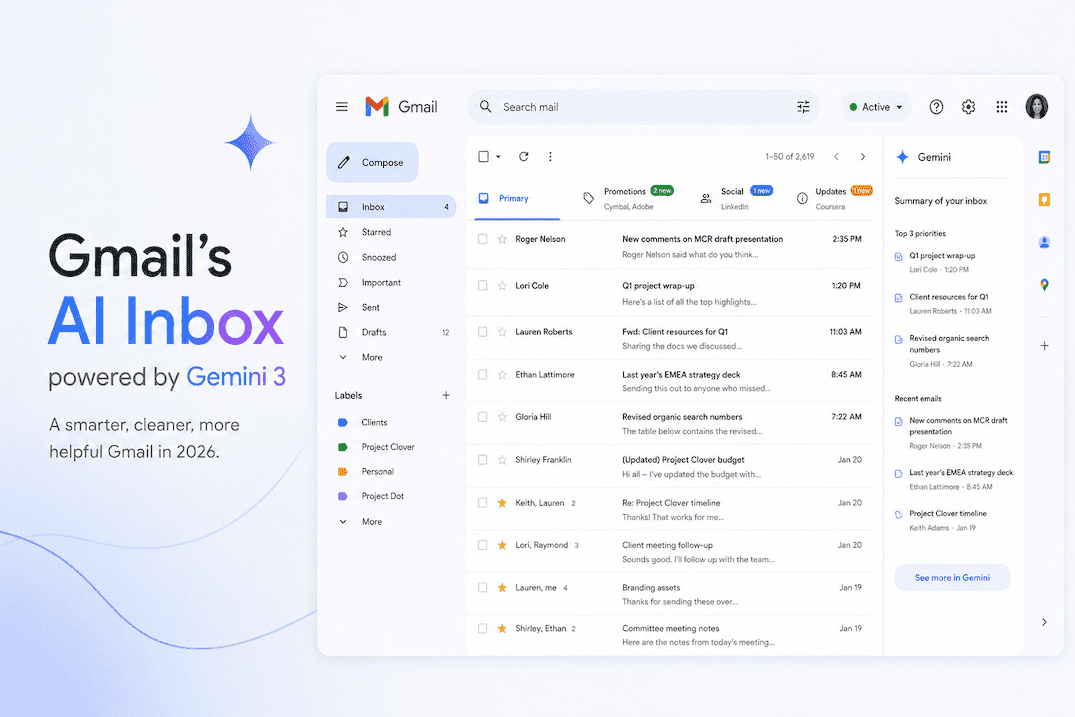Image resolution: width=1075 pixels, height=717 pixels.
Task: Click See more in Gemini
Action: 952,578
